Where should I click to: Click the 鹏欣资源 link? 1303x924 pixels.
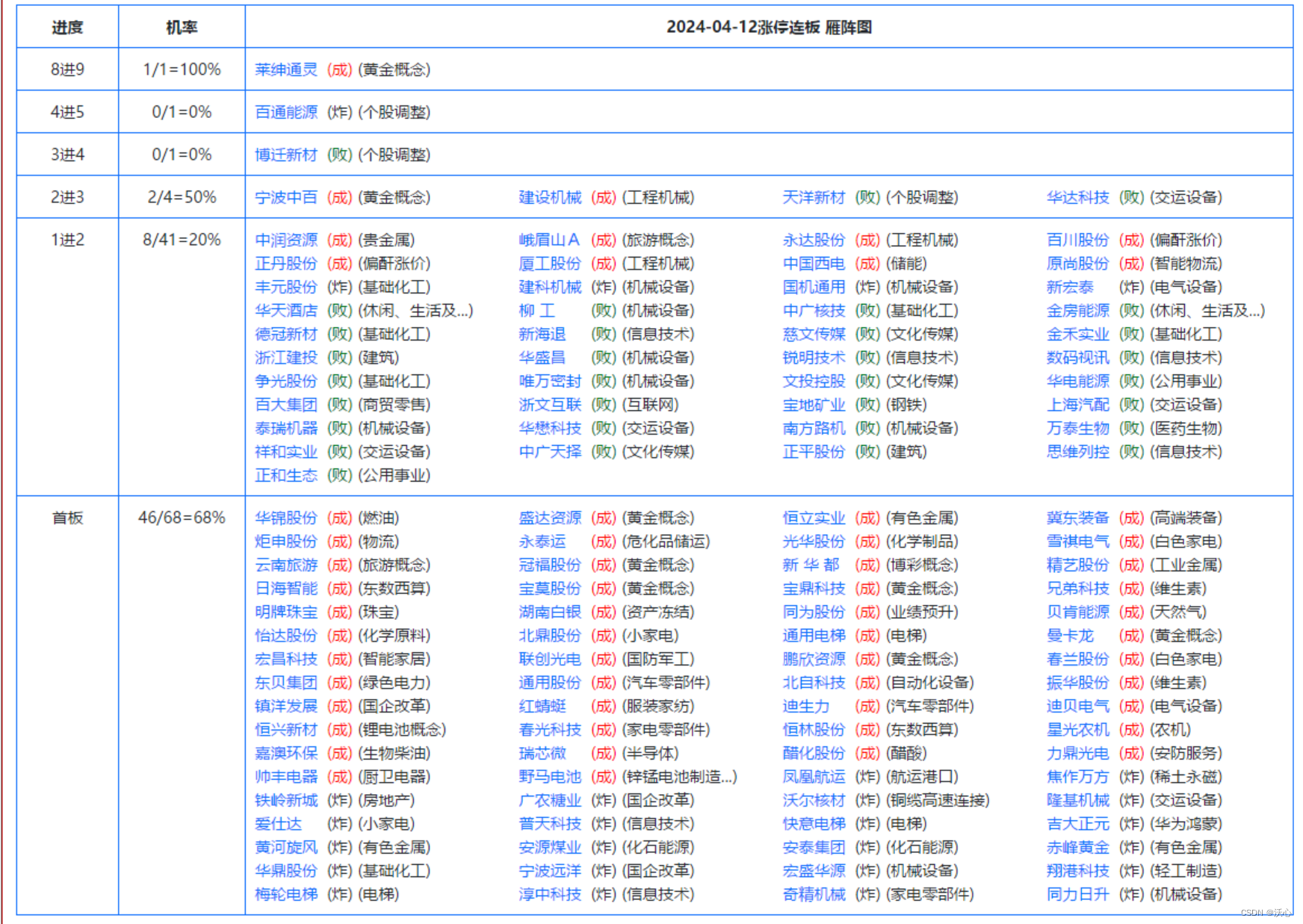coord(814,659)
